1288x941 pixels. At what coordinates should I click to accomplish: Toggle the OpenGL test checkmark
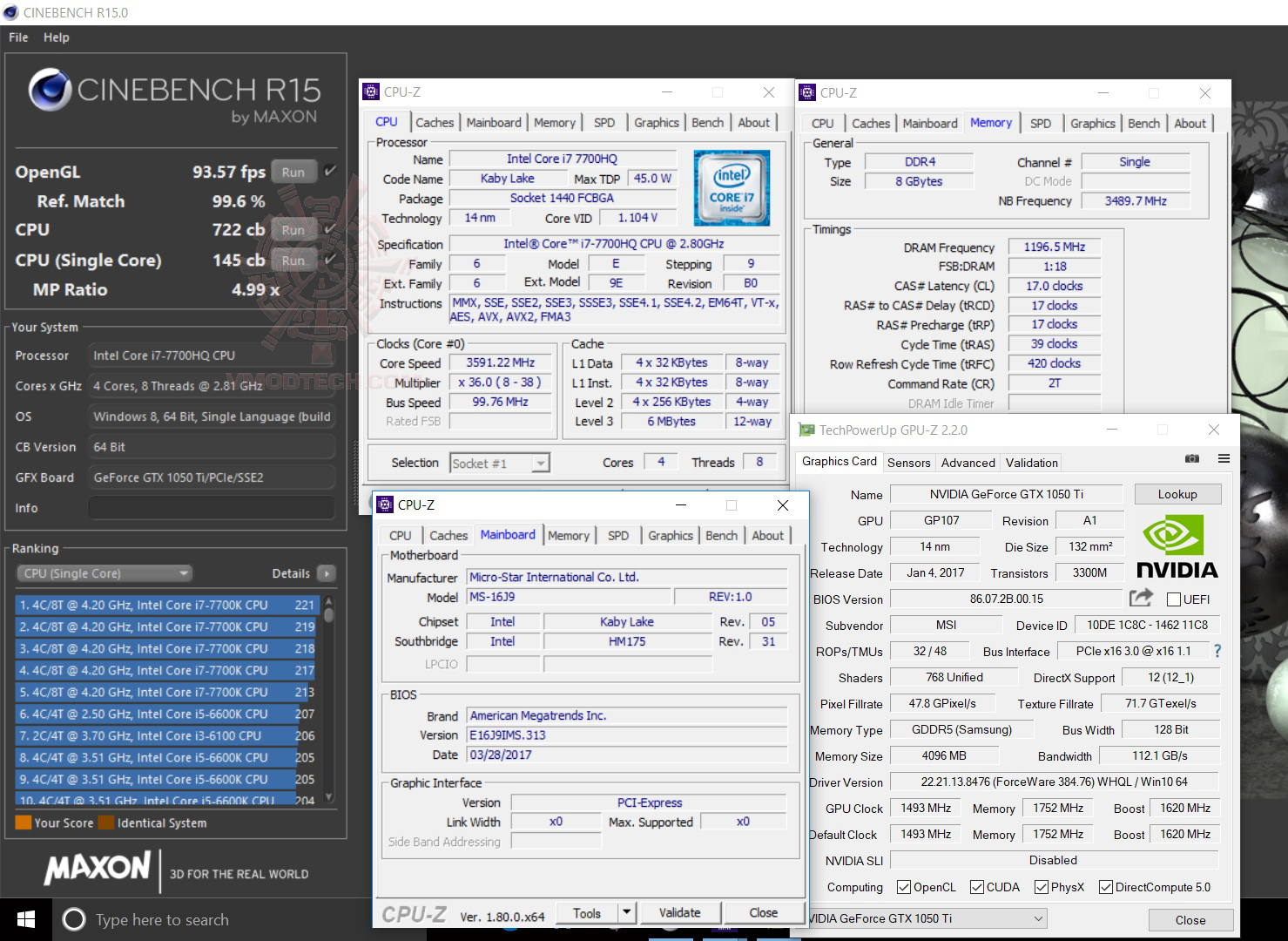pos(330,172)
